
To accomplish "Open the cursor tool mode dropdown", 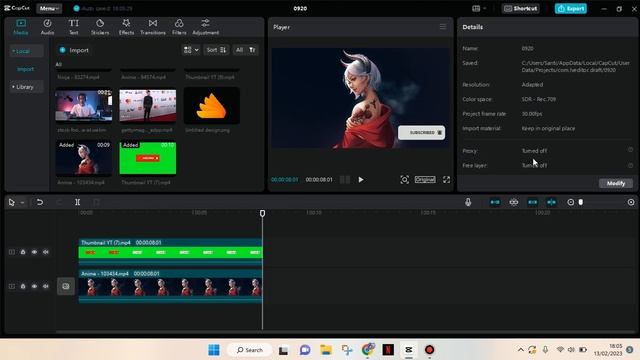I will coord(22,202).
